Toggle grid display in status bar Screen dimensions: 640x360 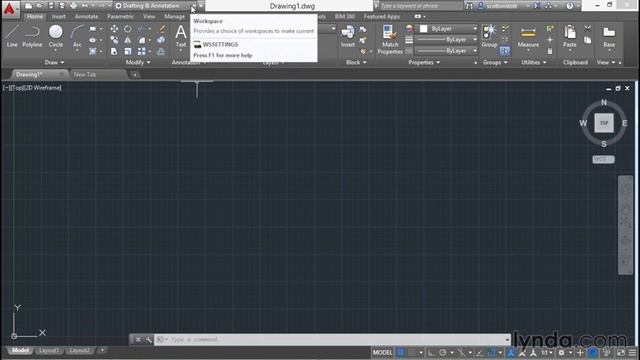[x=401, y=353]
